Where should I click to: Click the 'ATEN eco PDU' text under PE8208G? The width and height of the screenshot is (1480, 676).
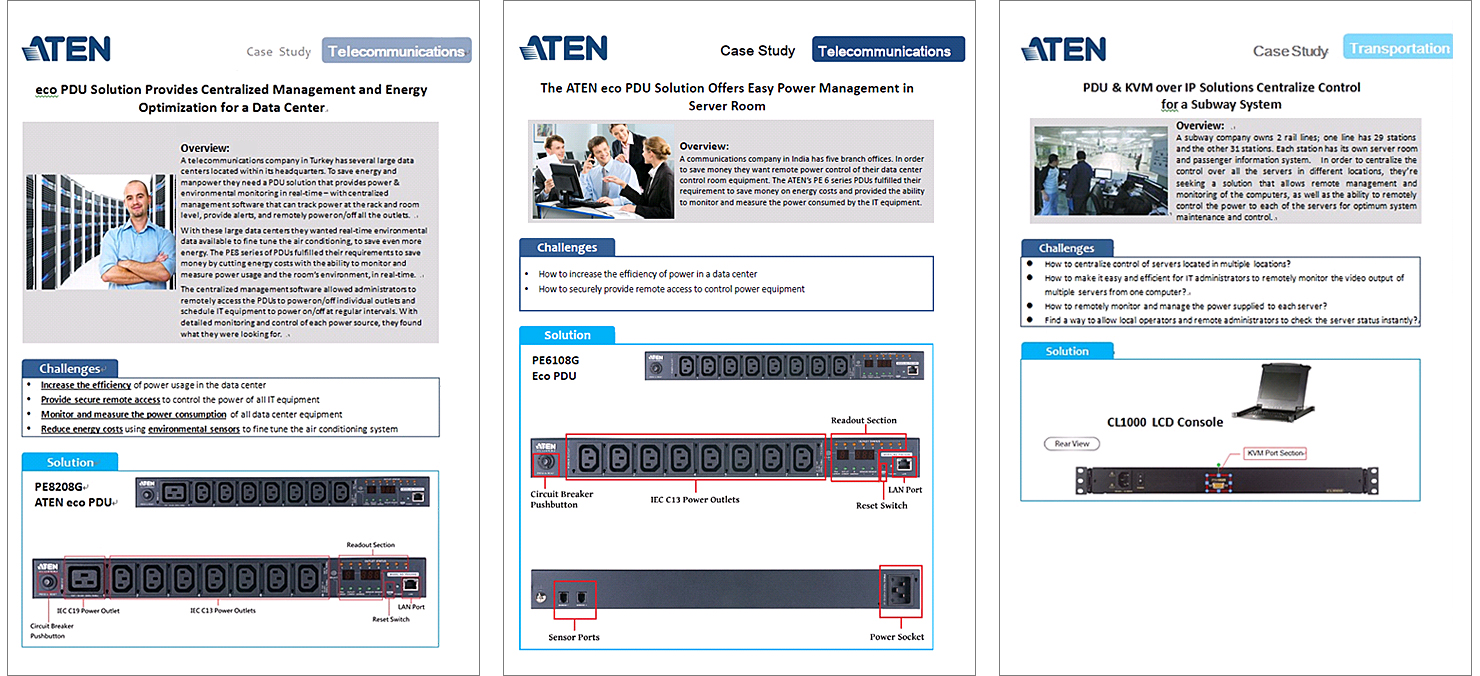[x=73, y=502]
